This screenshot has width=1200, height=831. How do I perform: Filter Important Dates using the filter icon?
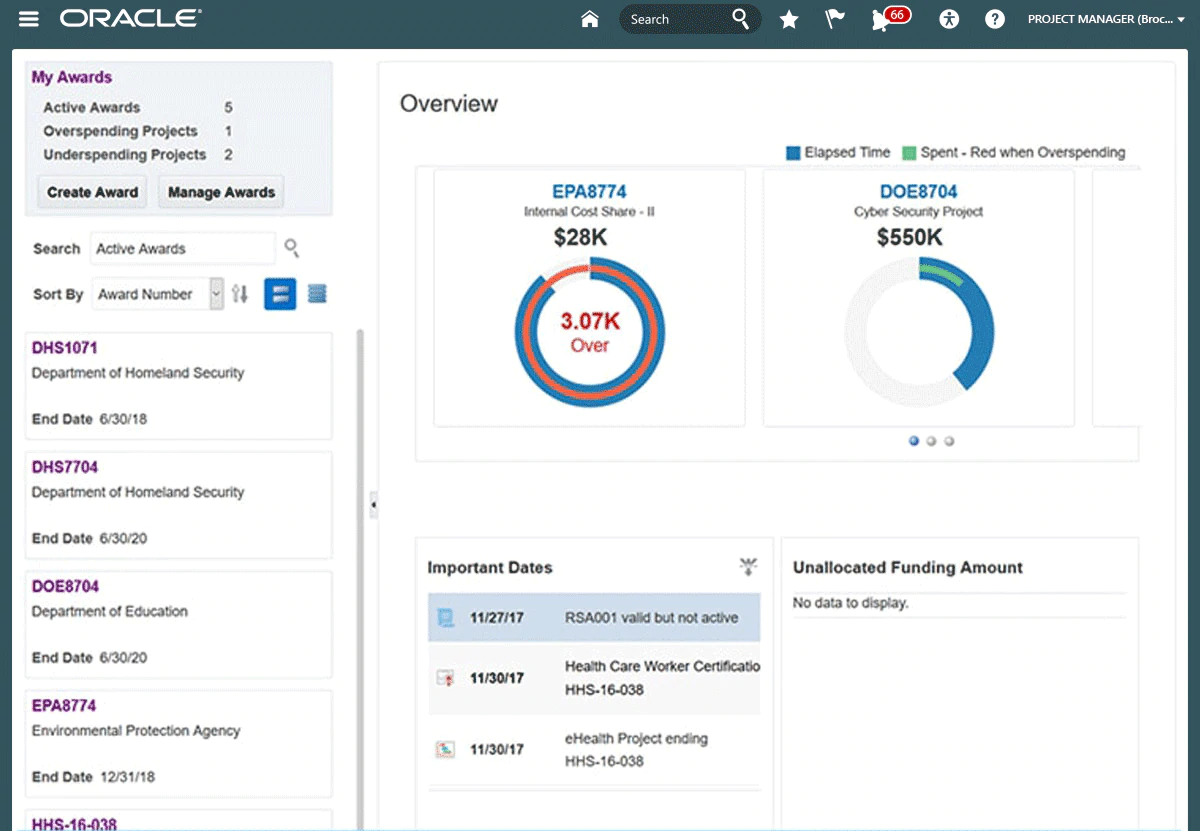[x=748, y=567]
